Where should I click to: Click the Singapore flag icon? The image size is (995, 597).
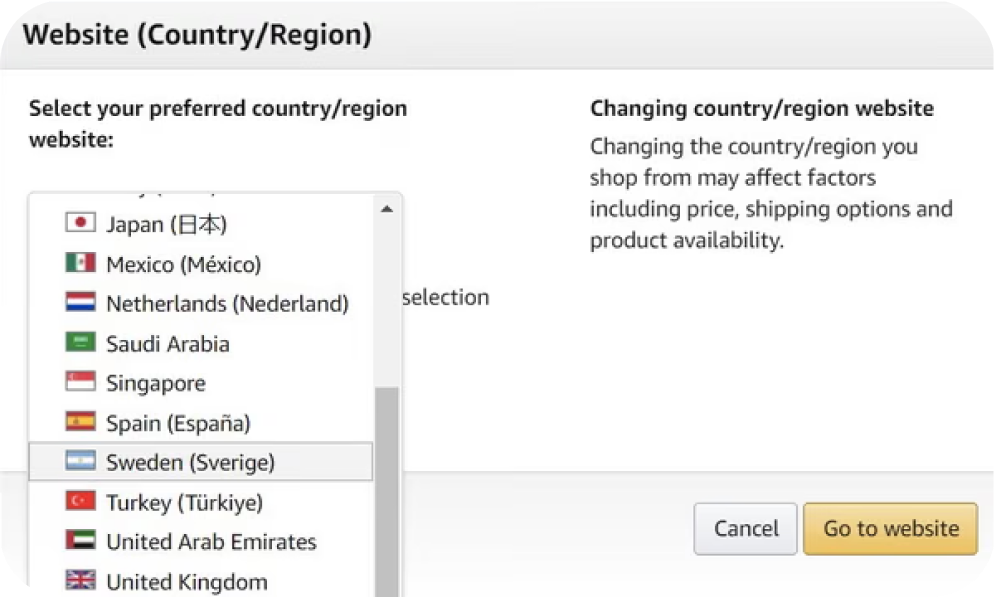click(x=80, y=383)
